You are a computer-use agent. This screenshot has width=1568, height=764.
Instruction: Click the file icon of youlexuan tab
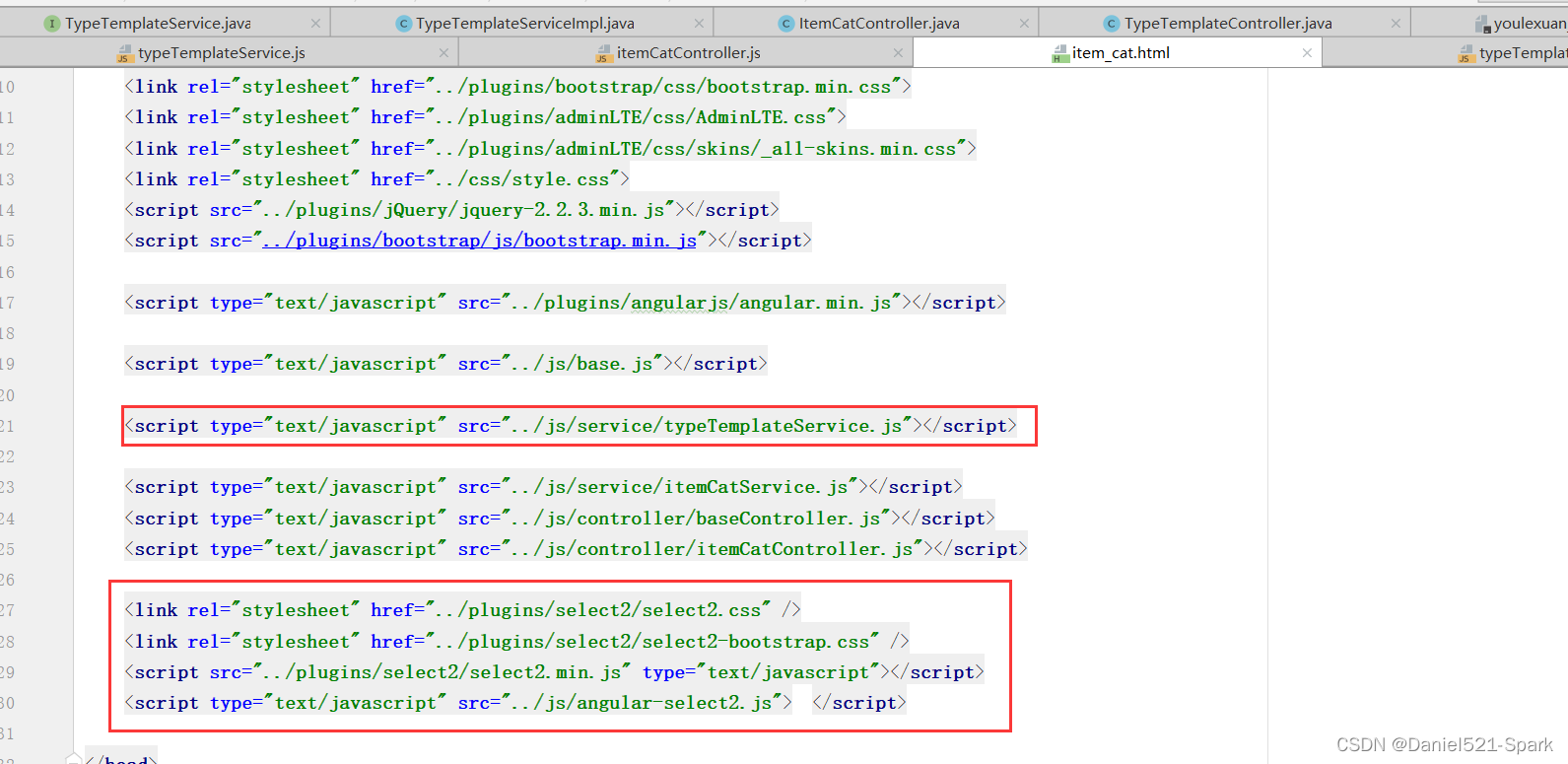(1482, 24)
